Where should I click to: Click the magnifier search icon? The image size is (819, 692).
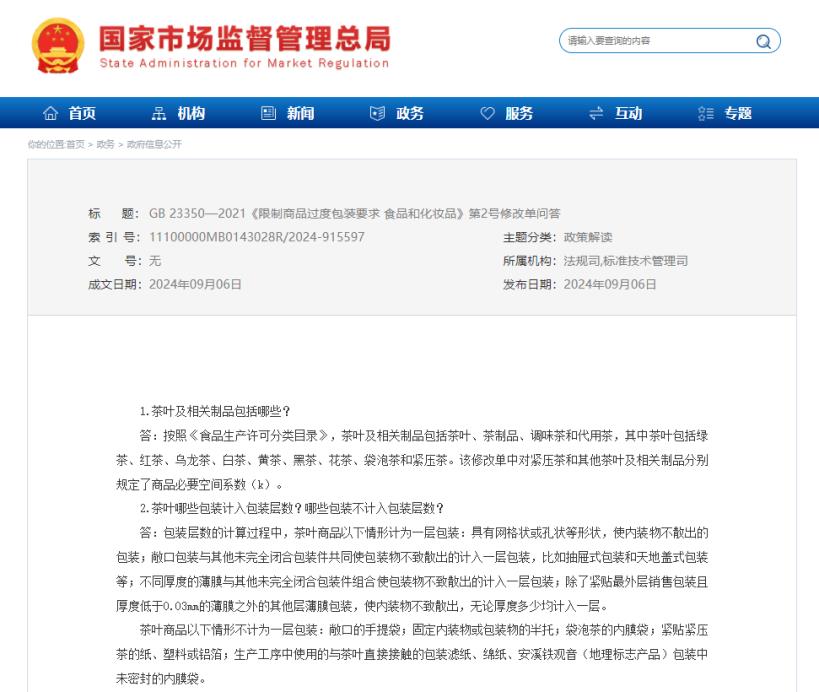click(x=764, y=41)
